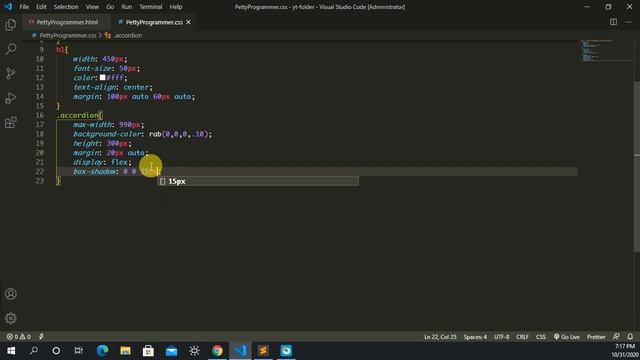Show errors and warnings in status bar
640x360 pixels.
(x=18, y=337)
